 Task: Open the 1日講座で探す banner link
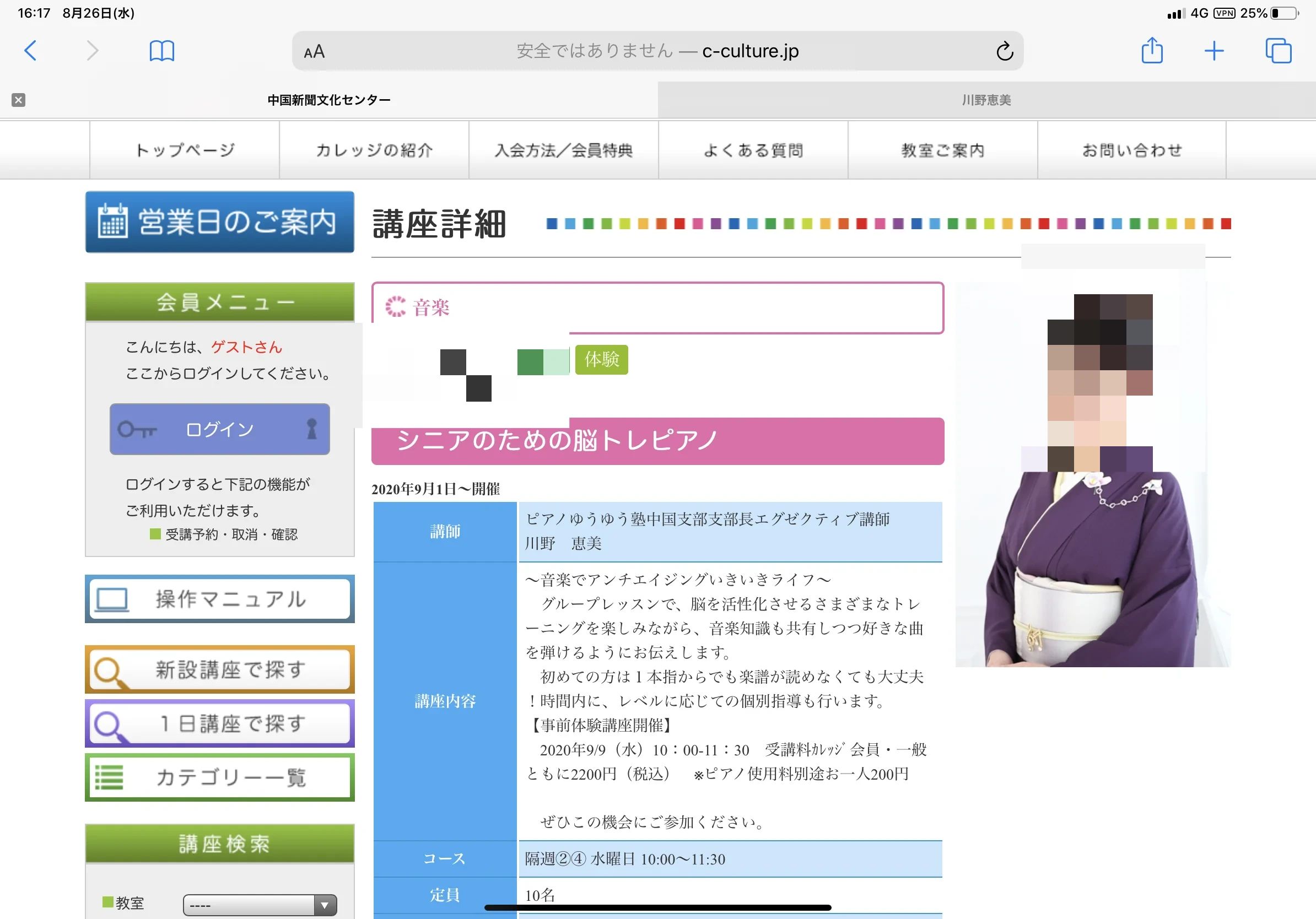coord(220,723)
